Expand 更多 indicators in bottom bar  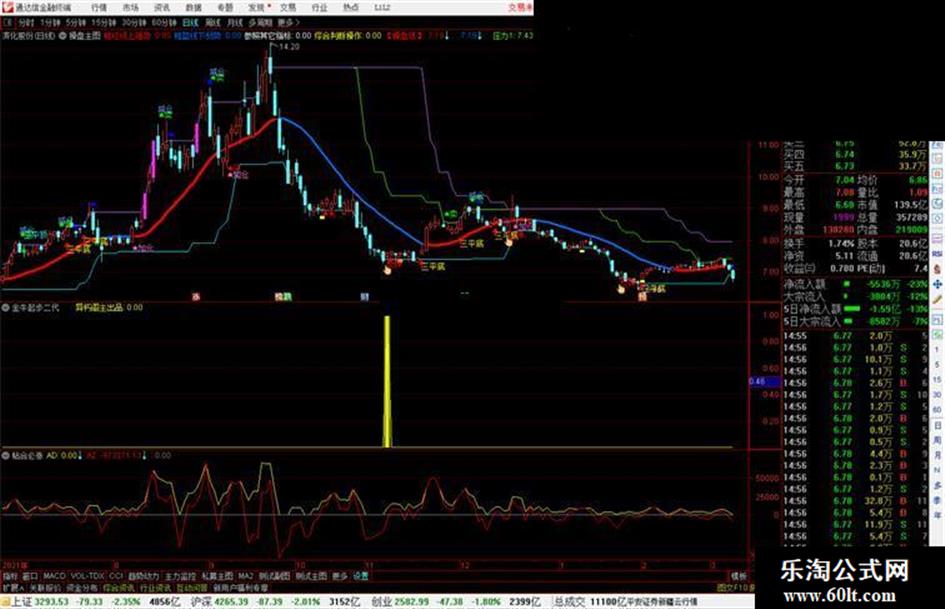(339, 576)
